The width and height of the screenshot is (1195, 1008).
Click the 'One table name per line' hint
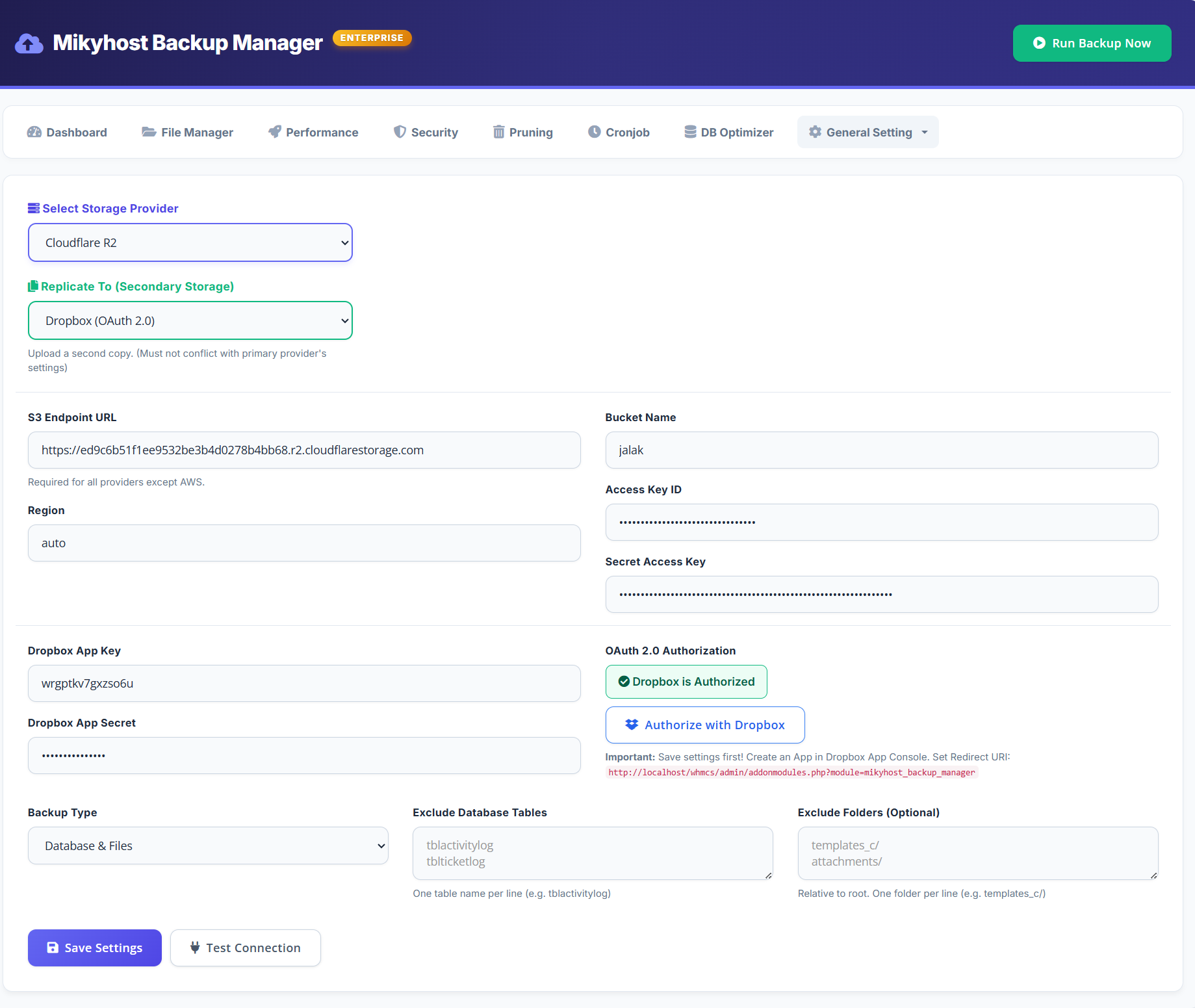pos(511,893)
